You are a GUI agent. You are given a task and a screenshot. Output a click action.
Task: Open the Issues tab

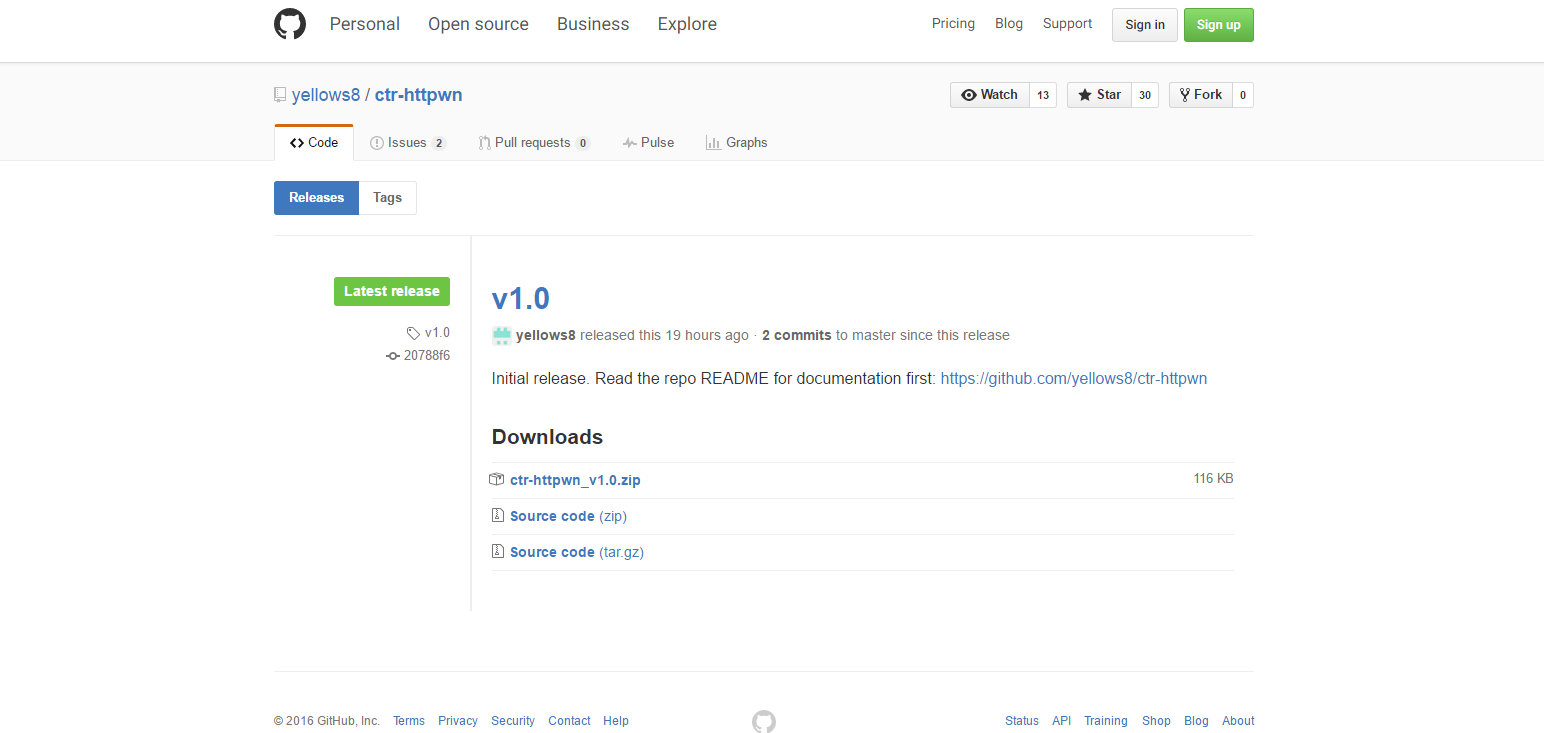[x=407, y=143]
